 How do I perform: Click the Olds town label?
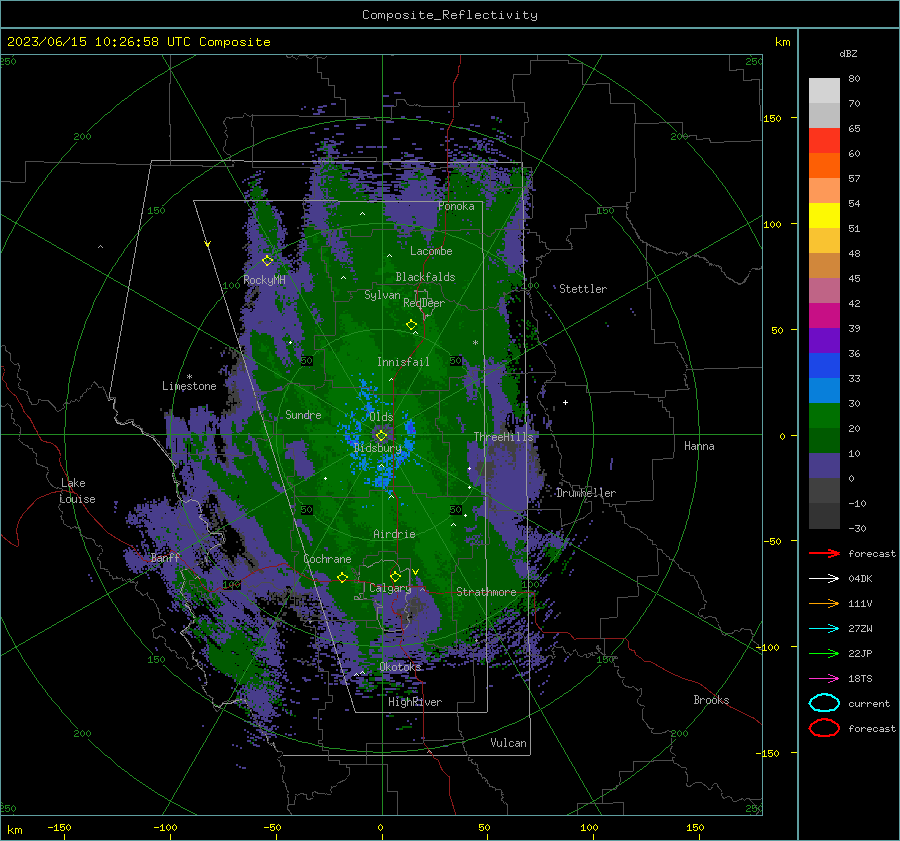point(381,417)
